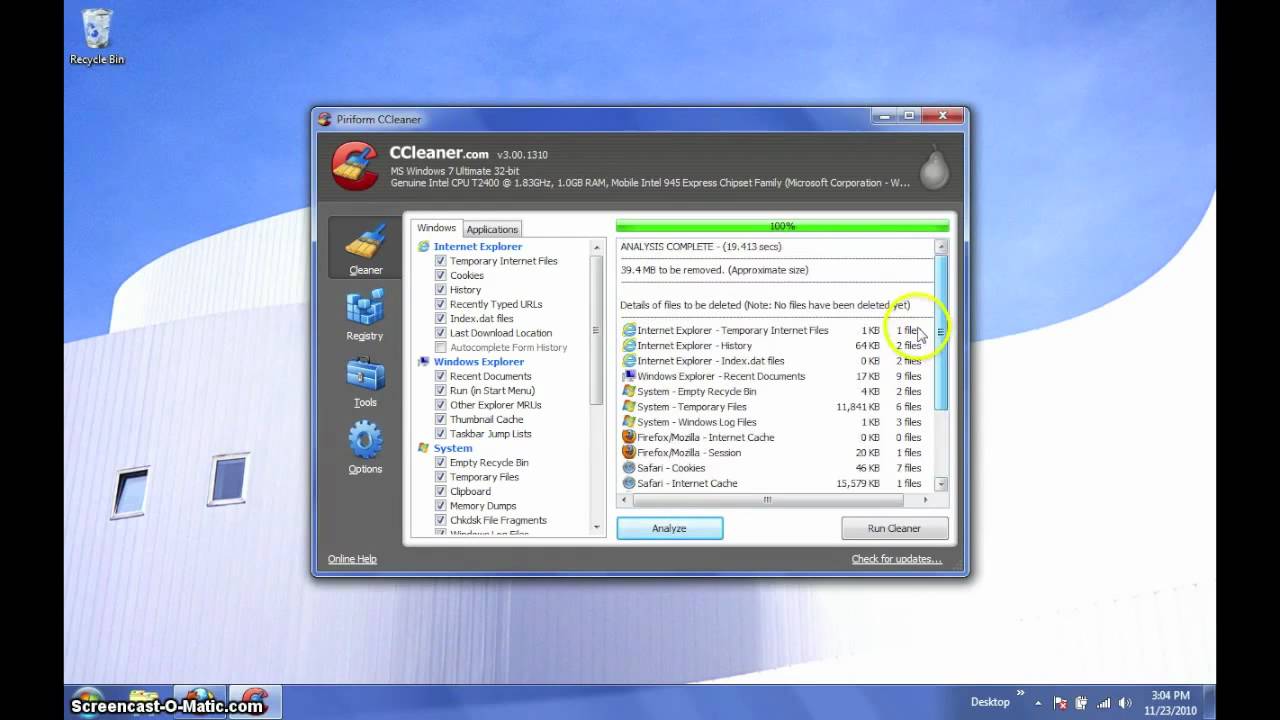Click the Run Cleaner button
This screenshot has width=1280, height=720.
[x=894, y=528]
